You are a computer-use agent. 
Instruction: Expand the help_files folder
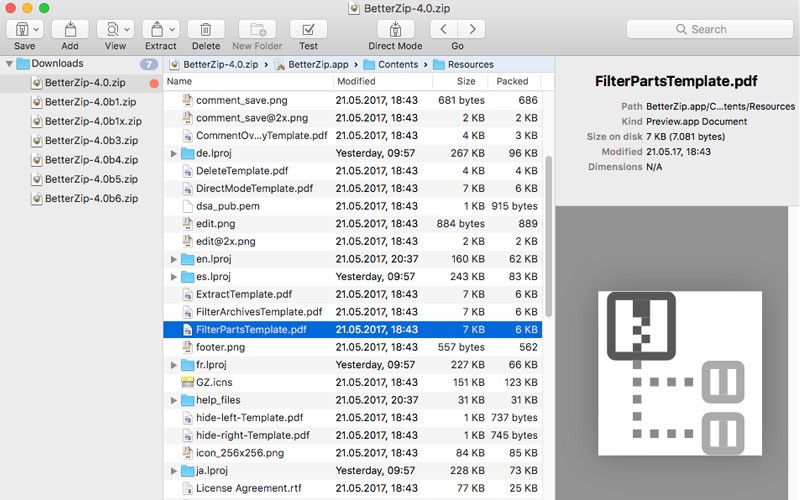tap(173, 401)
